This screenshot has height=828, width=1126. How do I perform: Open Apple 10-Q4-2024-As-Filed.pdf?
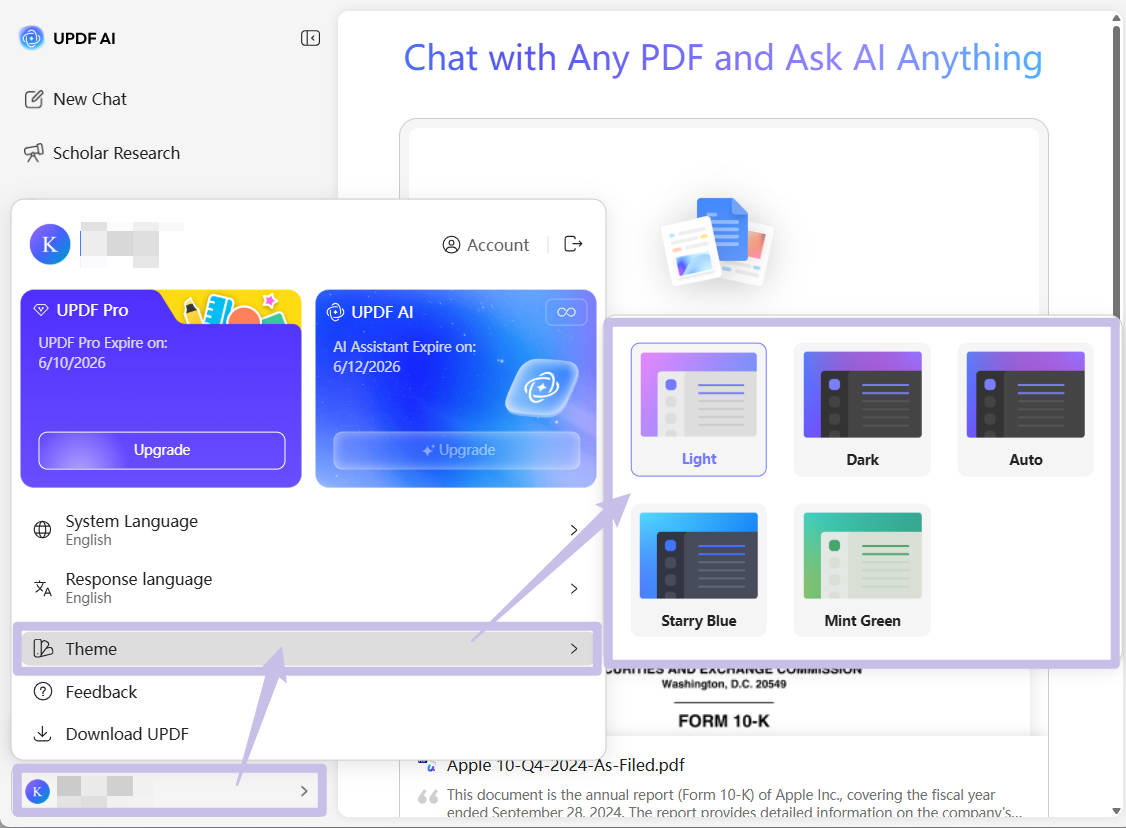coord(565,764)
